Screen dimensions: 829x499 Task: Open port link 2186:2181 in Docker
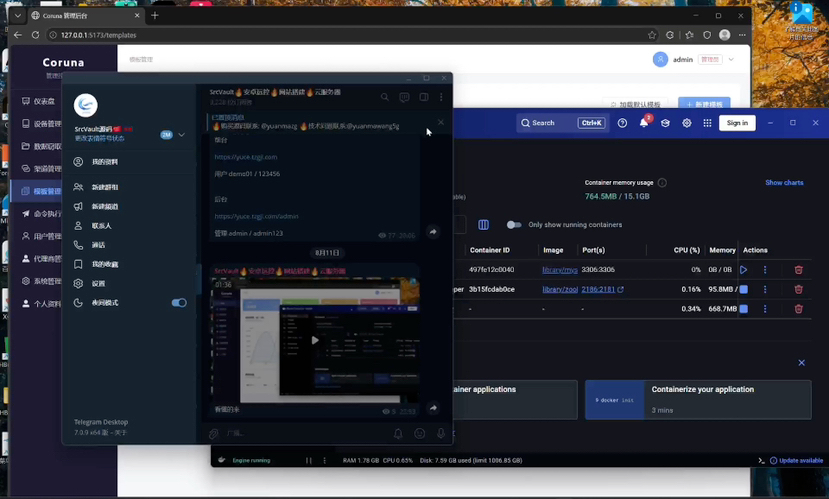(602, 289)
